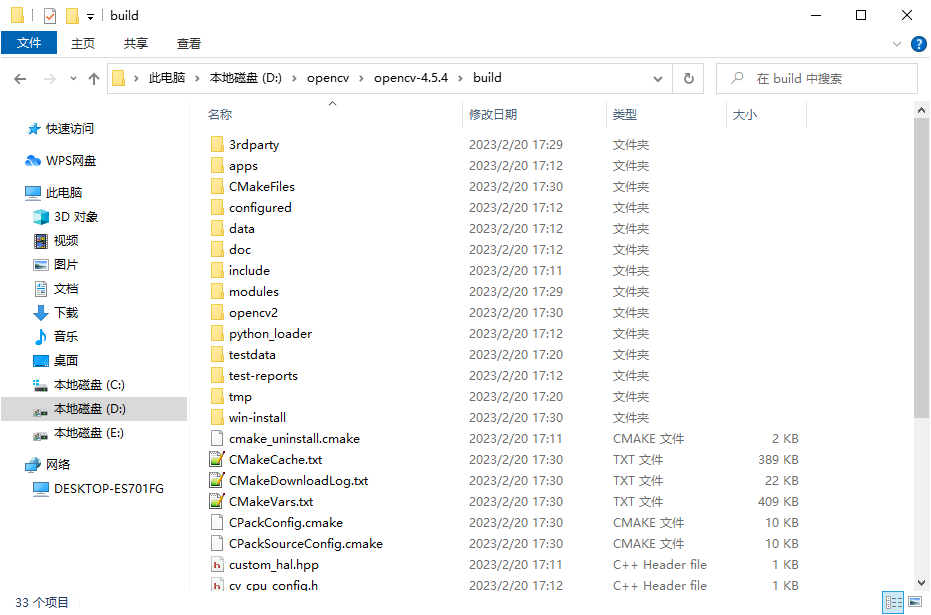The width and height of the screenshot is (931, 615).
Task: Open Quick Access in the sidebar
Action: (x=60, y=129)
